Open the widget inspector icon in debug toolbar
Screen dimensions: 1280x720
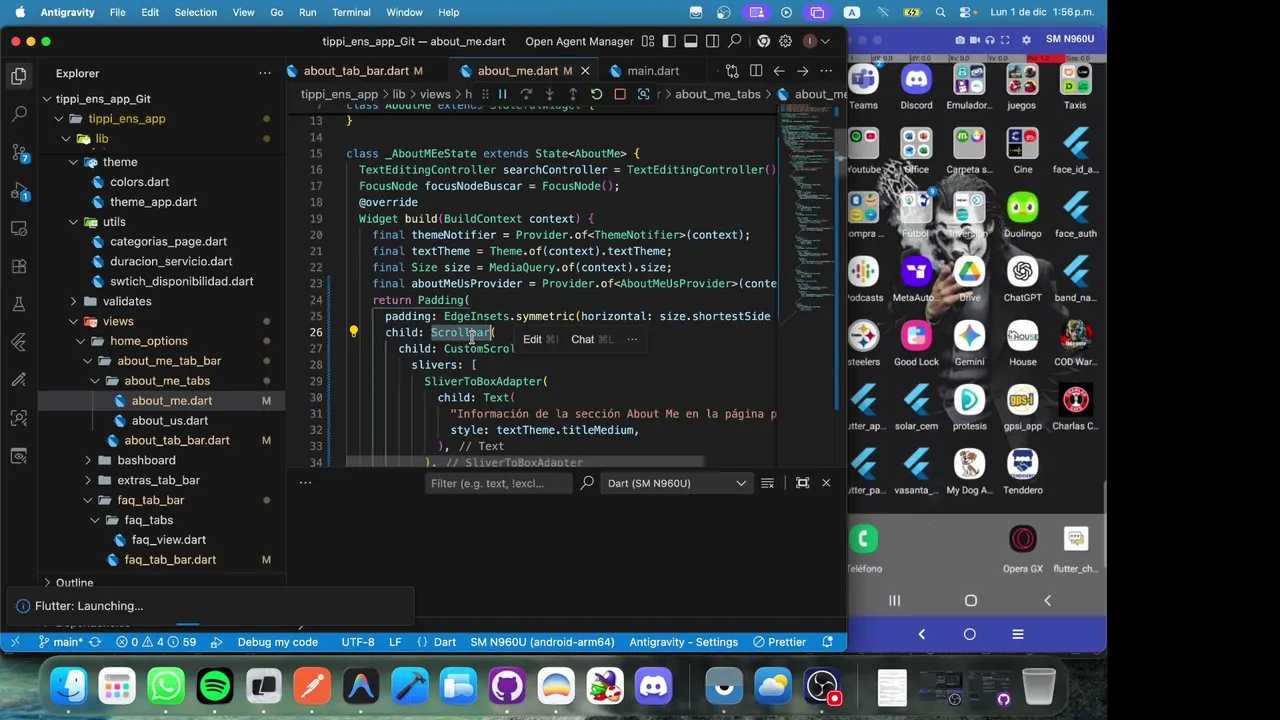pos(643,94)
